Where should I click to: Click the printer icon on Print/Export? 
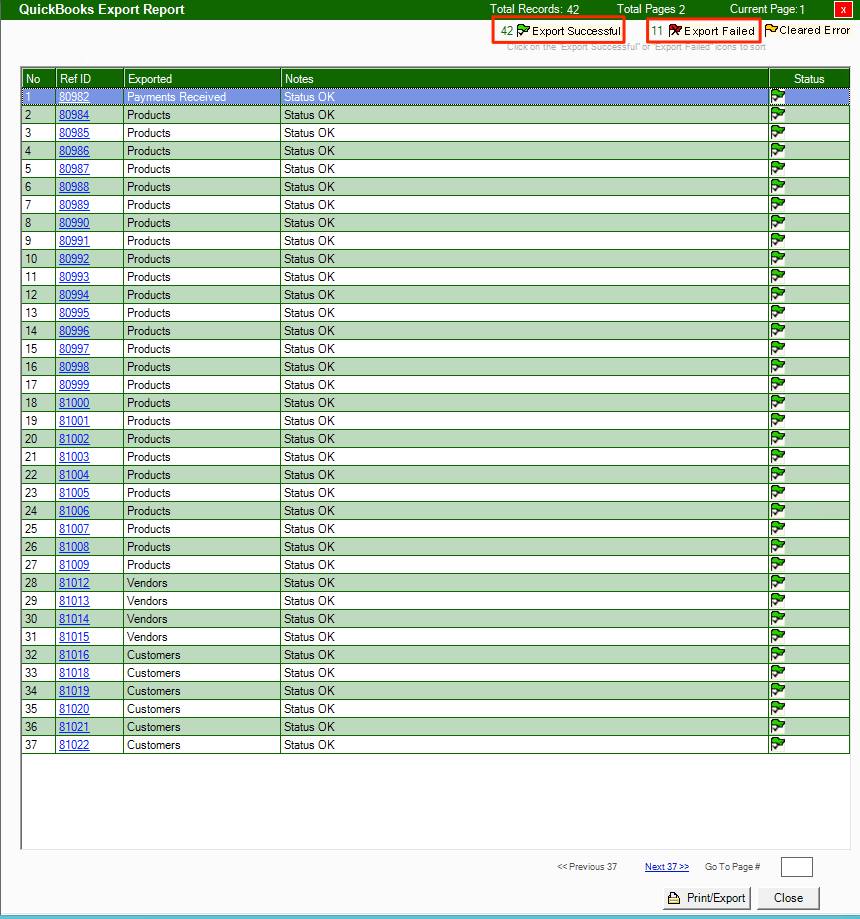click(x=675, y=898)
